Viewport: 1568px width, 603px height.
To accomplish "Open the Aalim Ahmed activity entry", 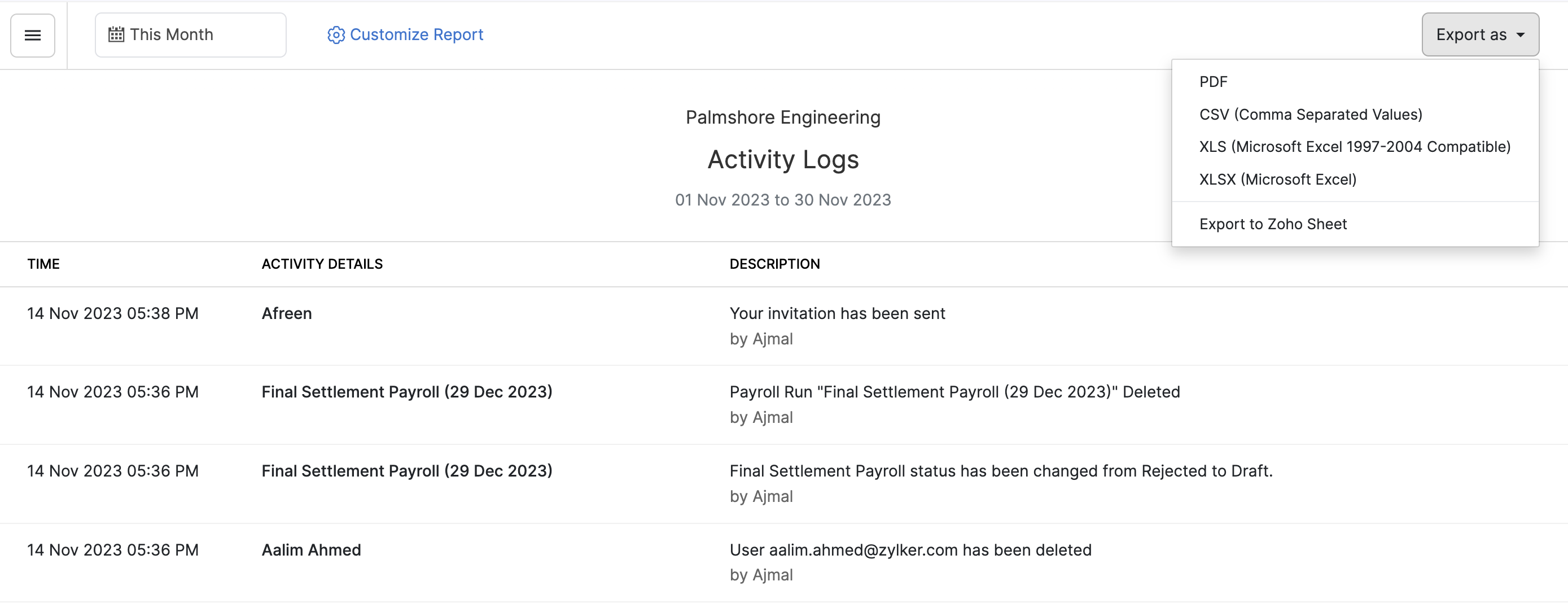I will (x=311, y=550).
